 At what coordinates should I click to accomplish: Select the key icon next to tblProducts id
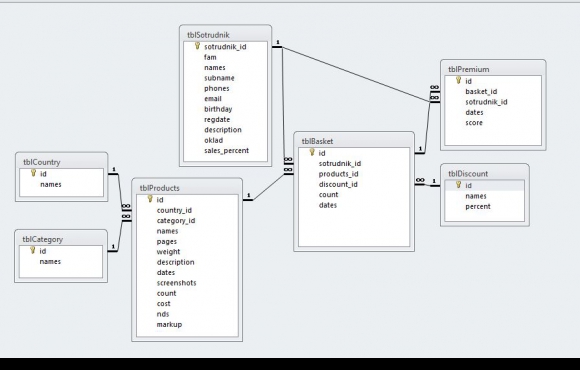(x=150, y=199)
